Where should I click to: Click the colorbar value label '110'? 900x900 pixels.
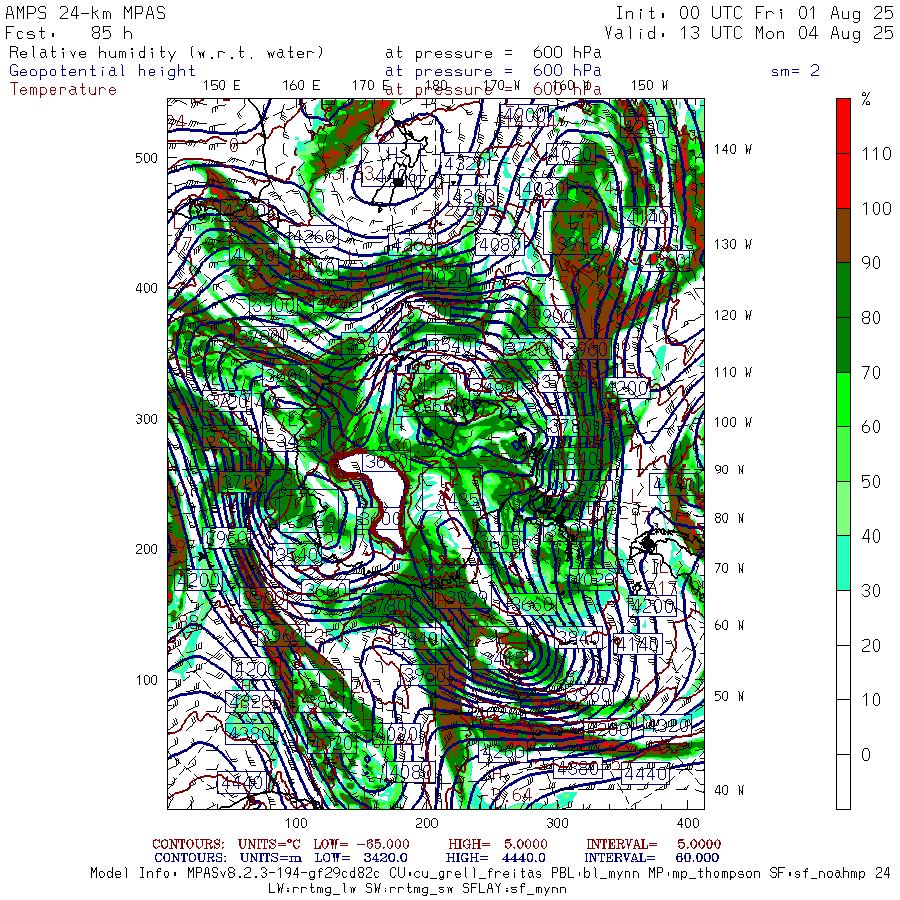click(x=876, y=154)
